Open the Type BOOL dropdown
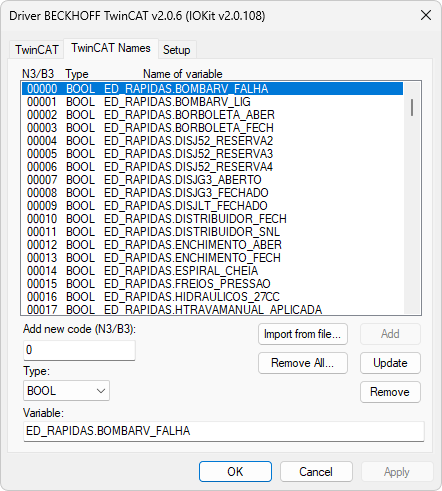 [x=66, y=390]
